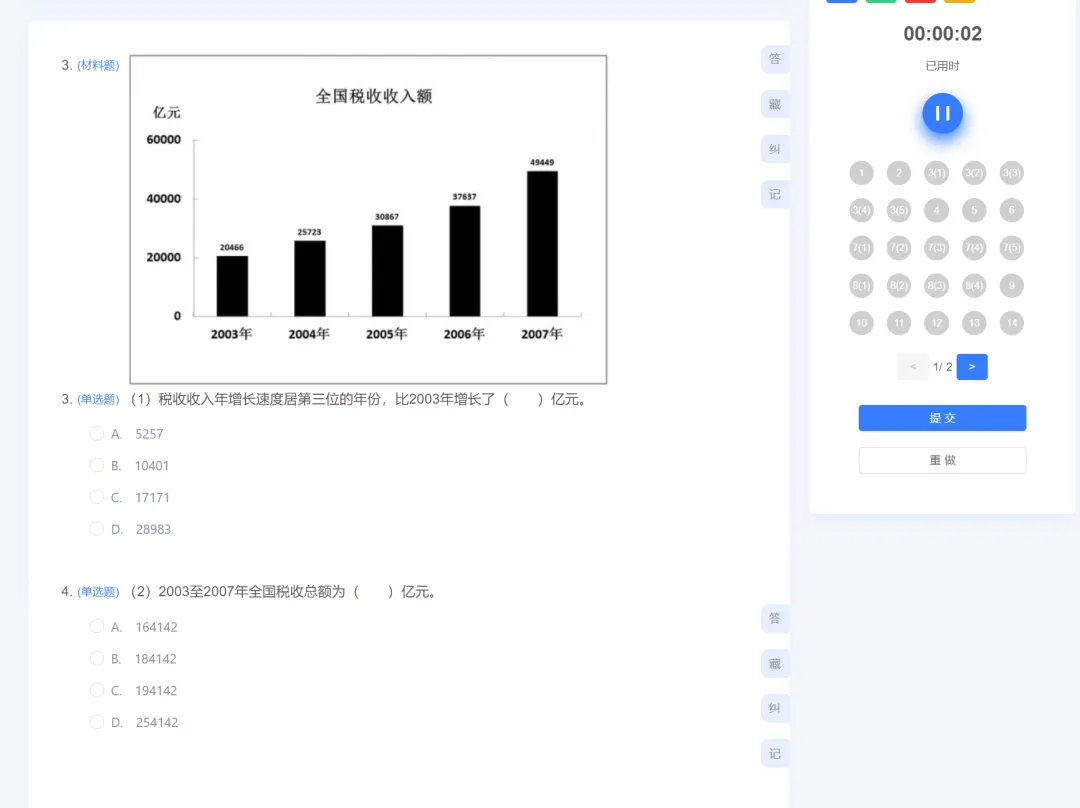The width and height of the screenshot is (1080, 808).
Task: Go to question 8(2) bubble
Action: (899, 285)
